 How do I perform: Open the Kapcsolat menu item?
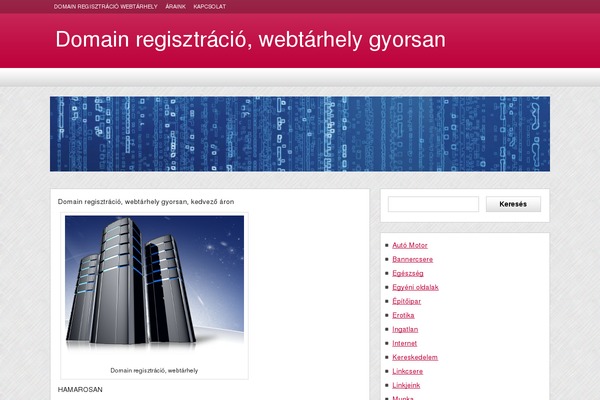point(210,7)
